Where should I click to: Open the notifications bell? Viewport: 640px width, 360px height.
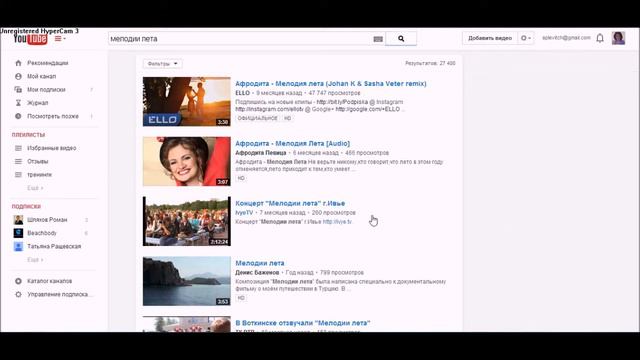tap(600, 38)
